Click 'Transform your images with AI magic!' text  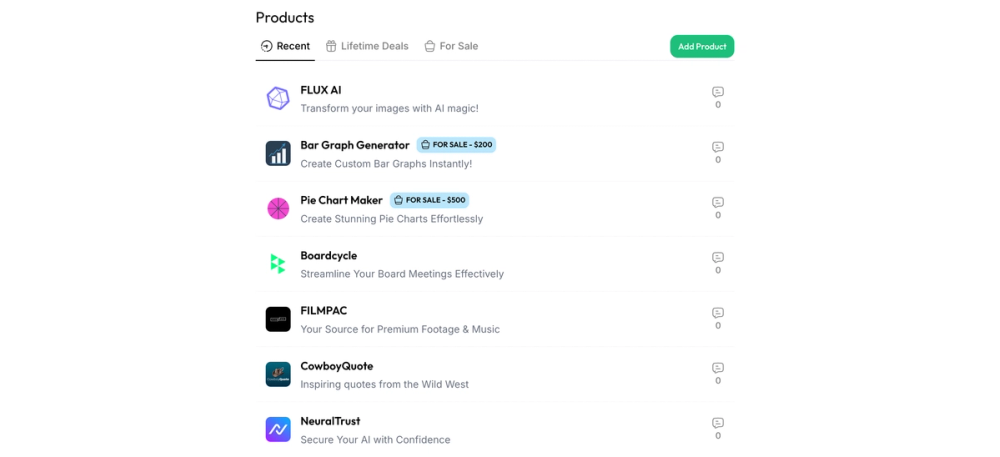click(x=390, y=108)
